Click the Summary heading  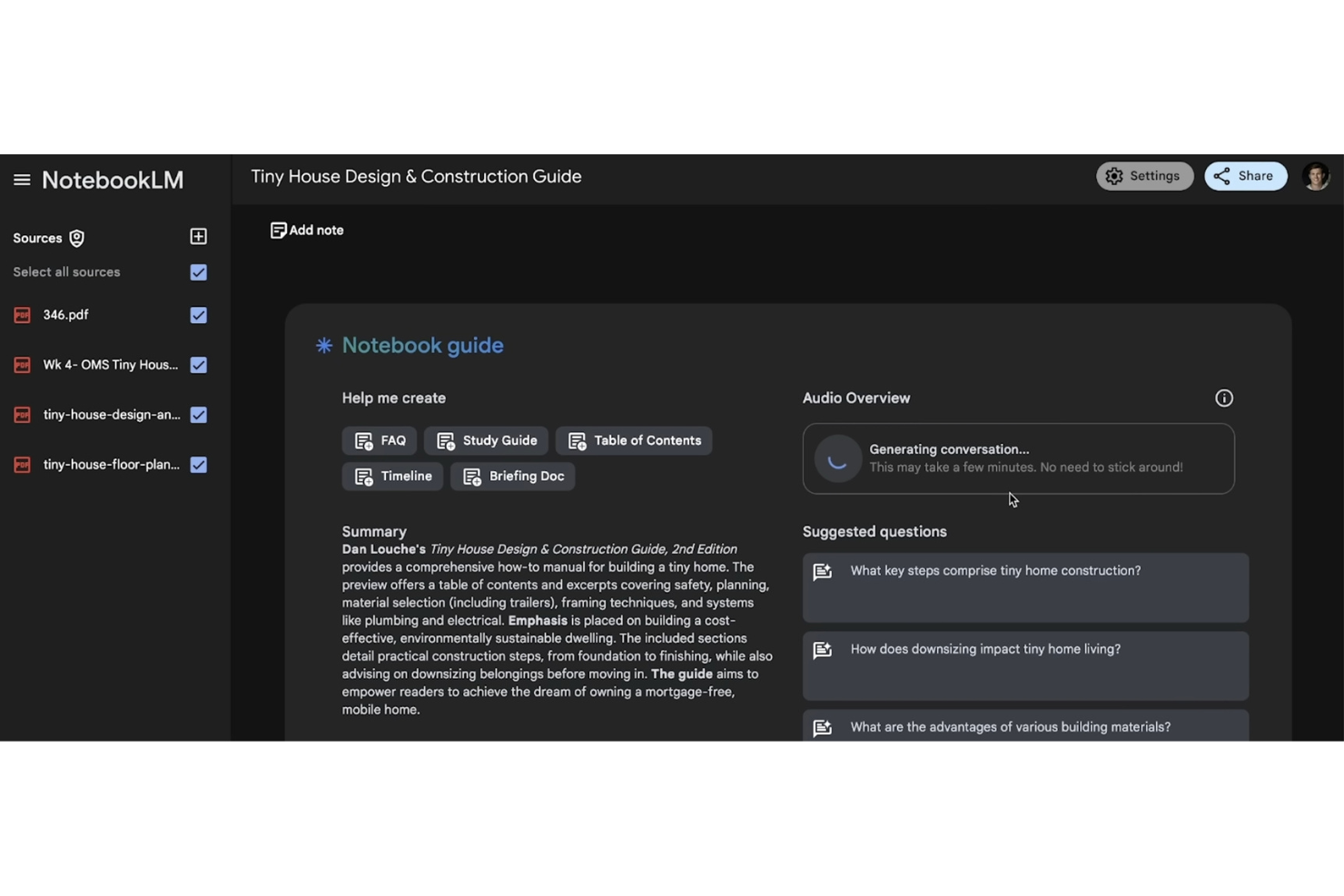click(374, 531)
